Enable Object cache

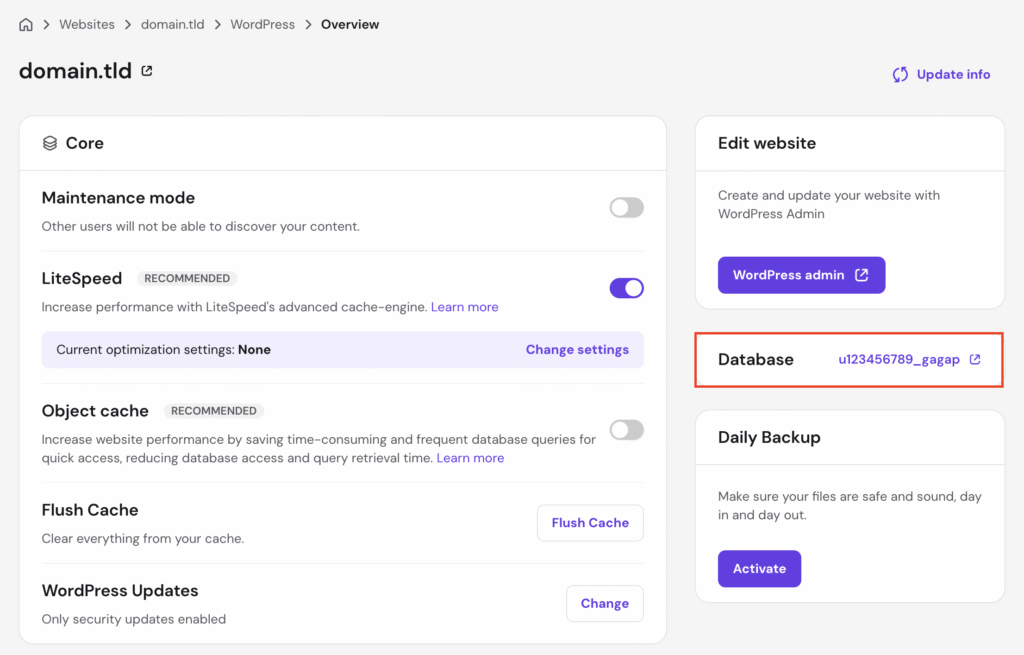(626, 430)
